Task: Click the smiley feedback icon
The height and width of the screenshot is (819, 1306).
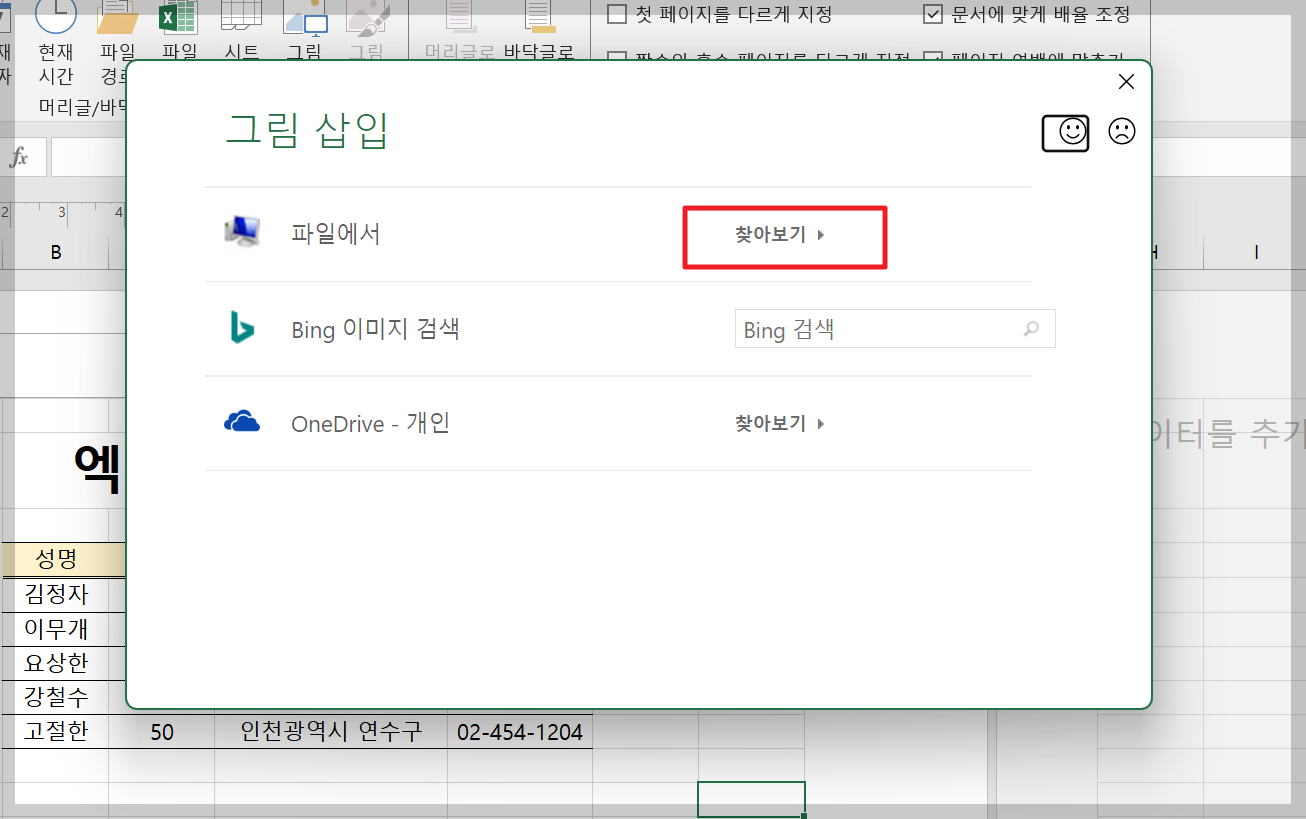Action: click(1066, 131)
